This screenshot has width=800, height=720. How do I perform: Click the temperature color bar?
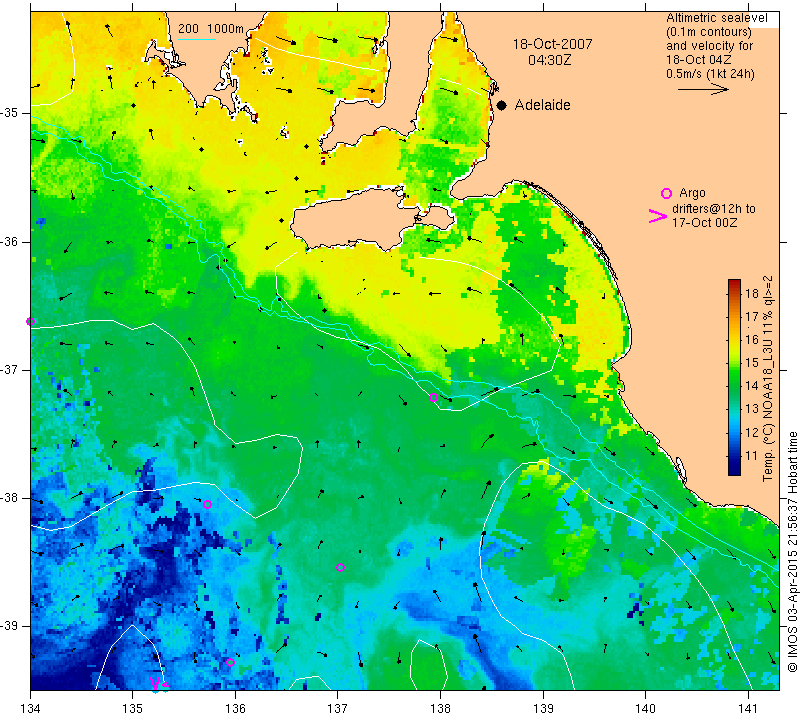(x=734, y=377)
